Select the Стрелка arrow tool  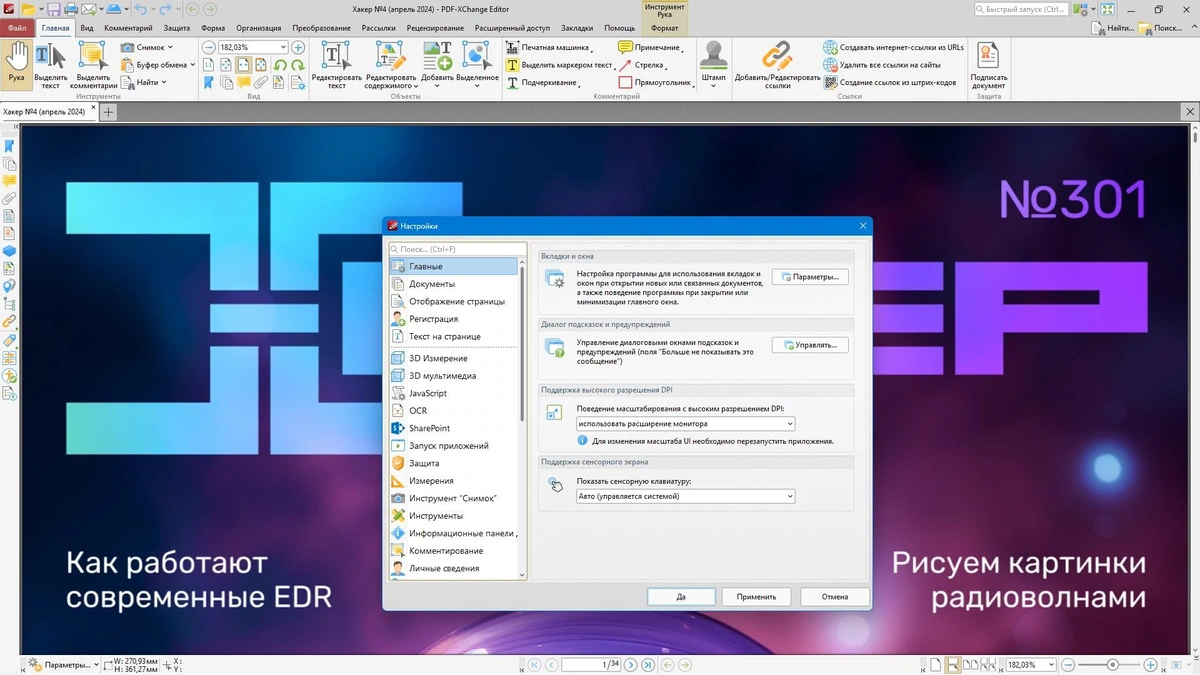click(x=642, y=65)
